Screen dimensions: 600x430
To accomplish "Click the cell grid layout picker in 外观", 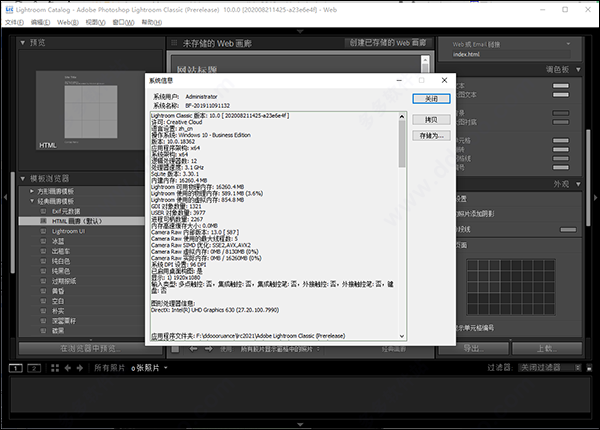I will click(511, 287).
